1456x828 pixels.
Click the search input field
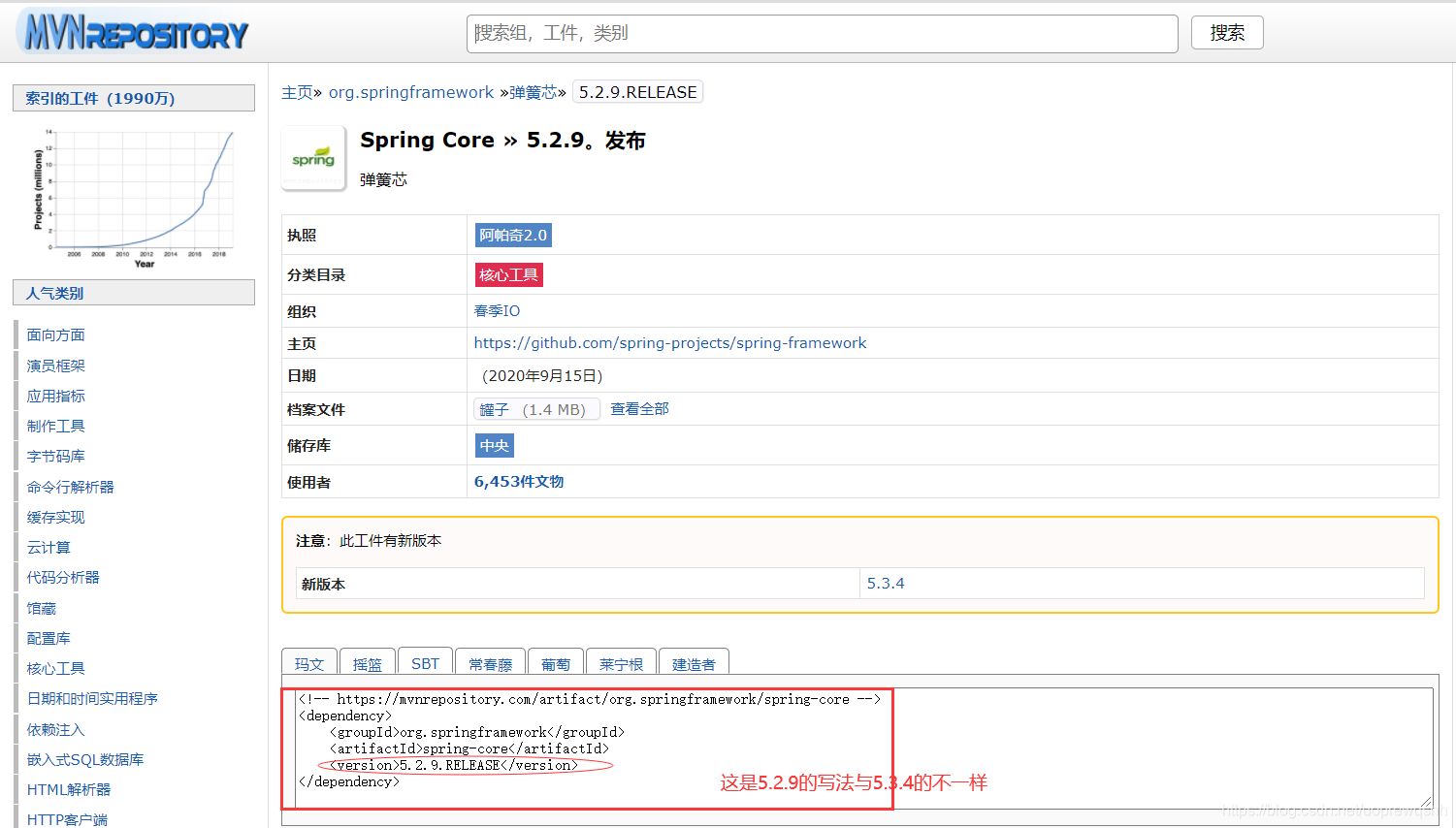(x=822, y=34)
